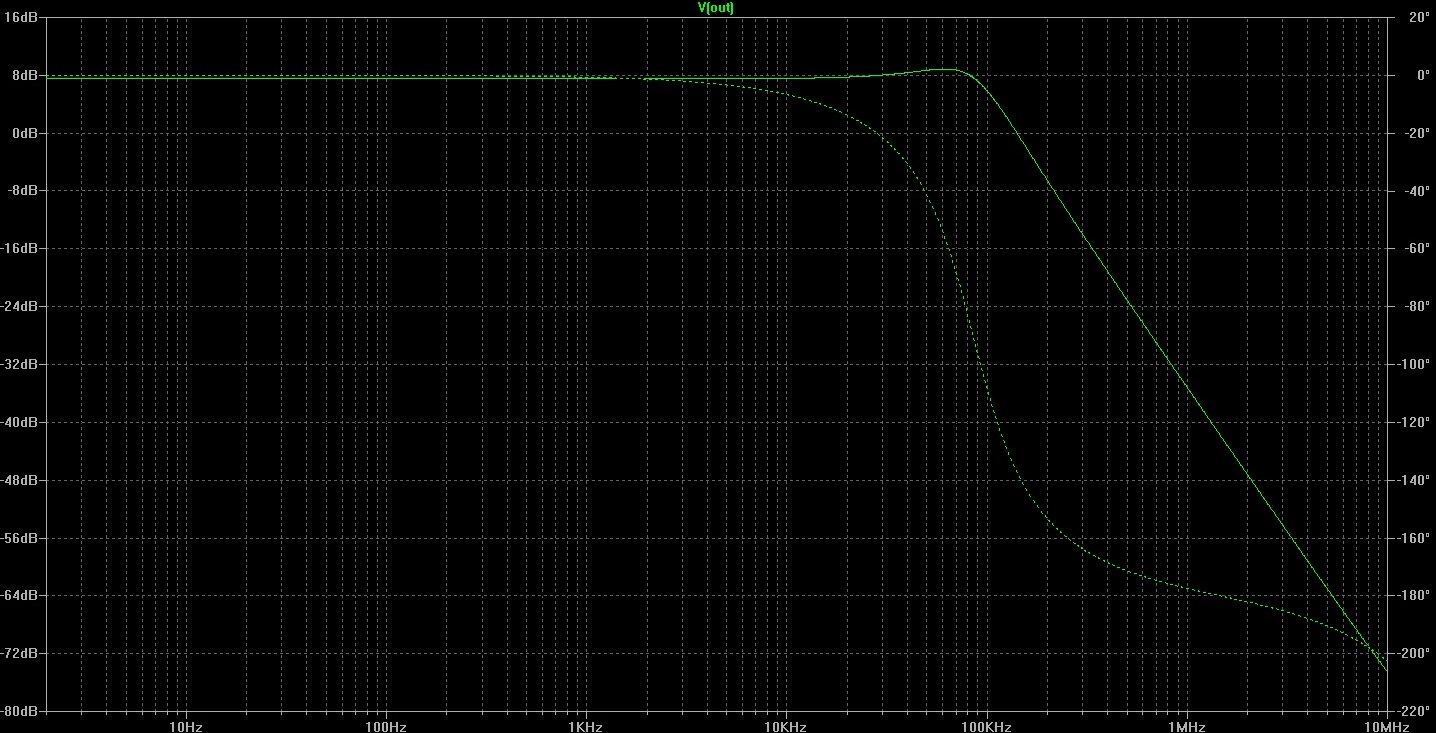The width and height of the screenshot is (1436, 733).
Task: Pick the -200° phase axis label
Action: pos(1415,653)
